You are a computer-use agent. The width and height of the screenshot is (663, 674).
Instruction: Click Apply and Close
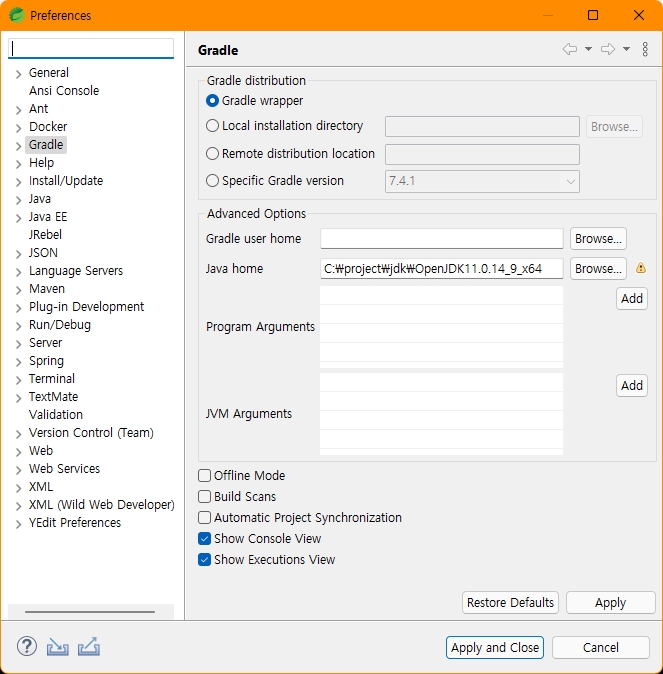[x=495, y=647]
